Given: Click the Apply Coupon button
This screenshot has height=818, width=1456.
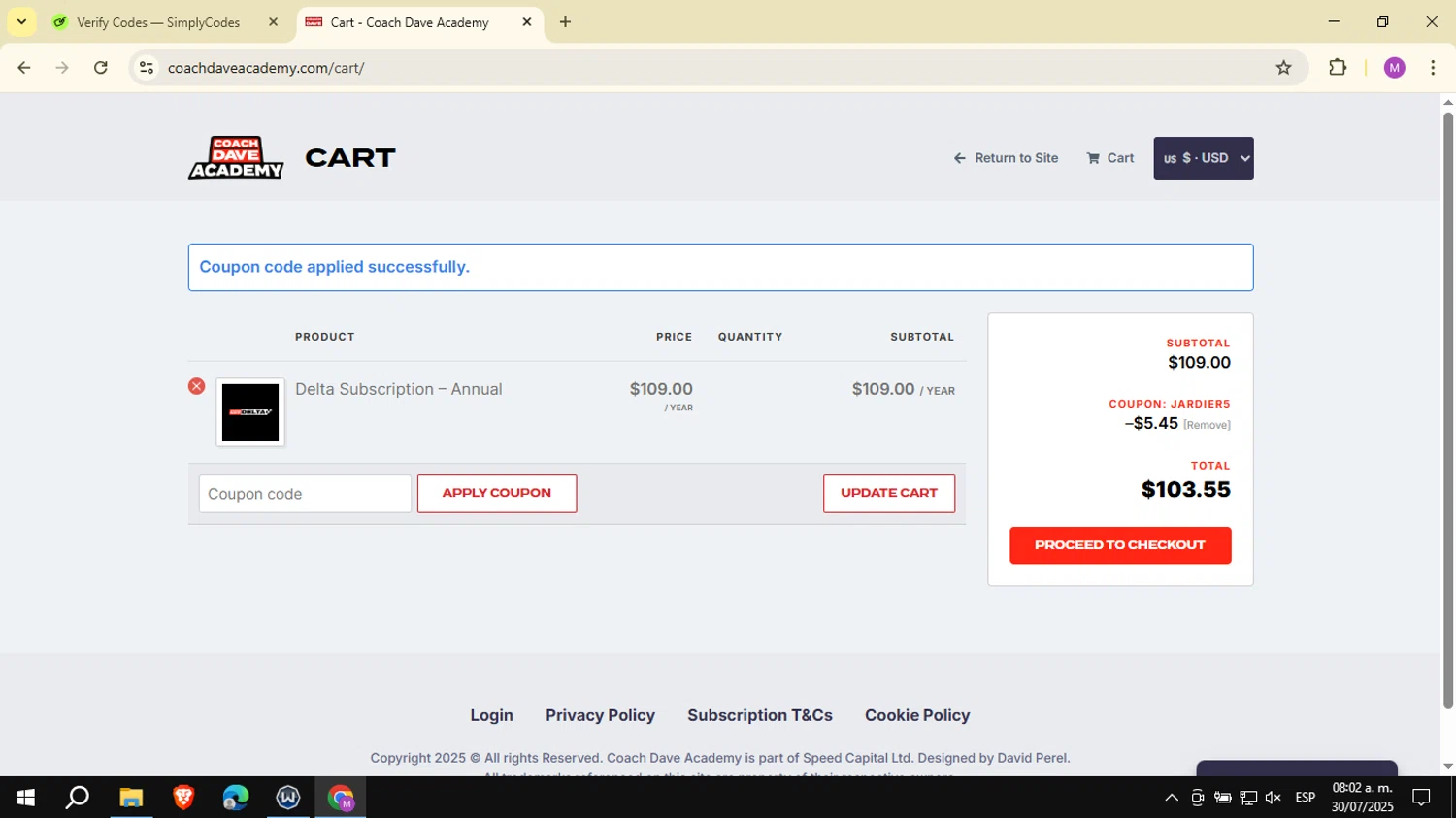Looking at the screenshot, I should tap(497, 493).
